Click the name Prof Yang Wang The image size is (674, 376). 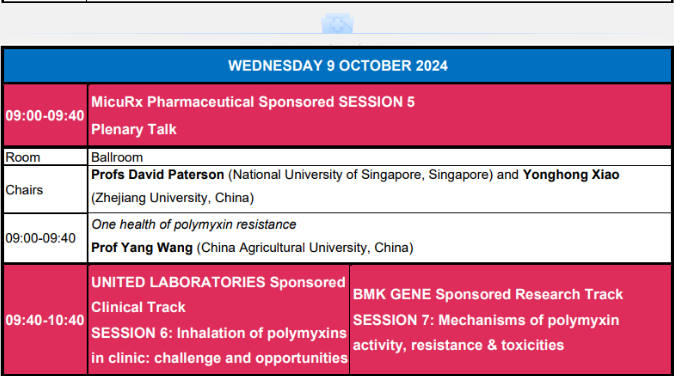pos(142,248)
